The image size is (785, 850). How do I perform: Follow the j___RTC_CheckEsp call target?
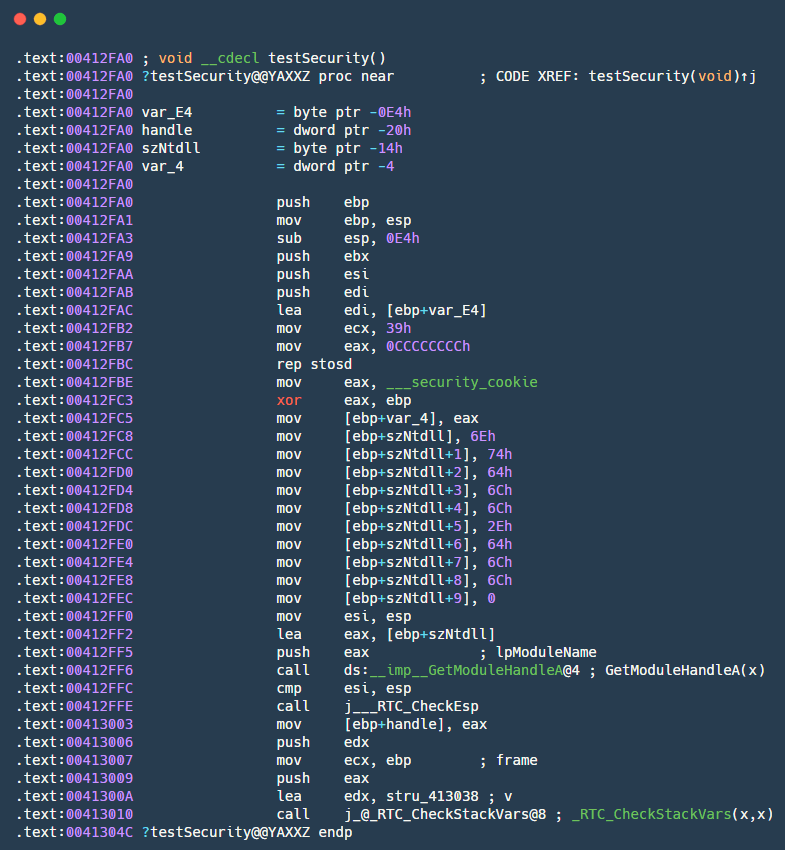tap(411, 706)
